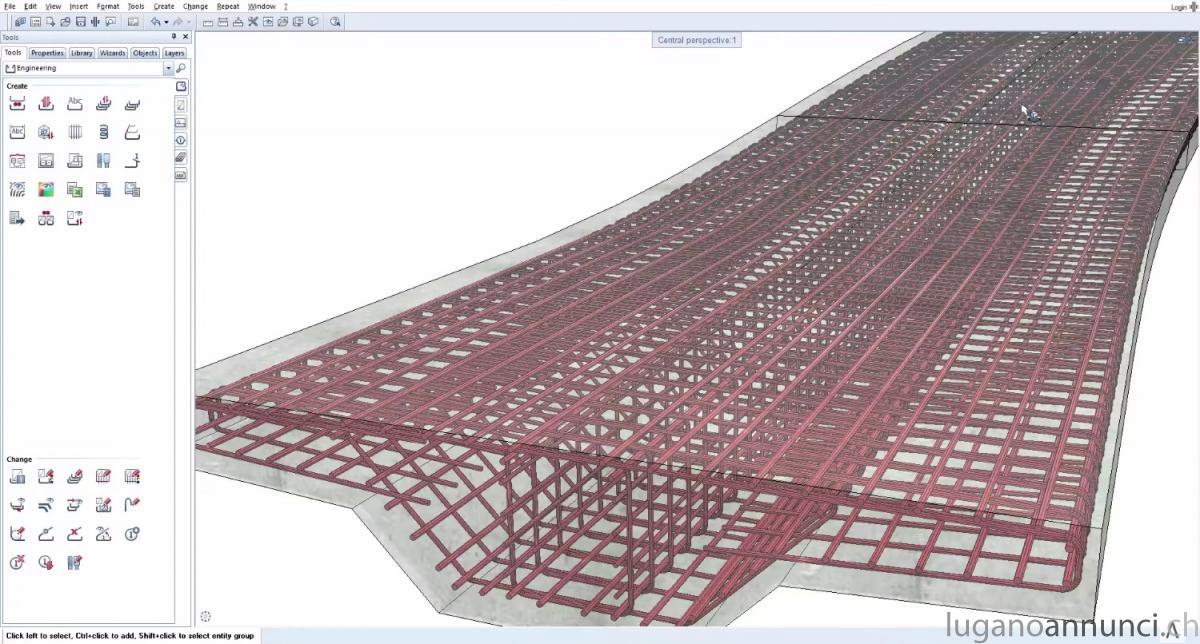Open the Edit menu

tap(31, 6)
